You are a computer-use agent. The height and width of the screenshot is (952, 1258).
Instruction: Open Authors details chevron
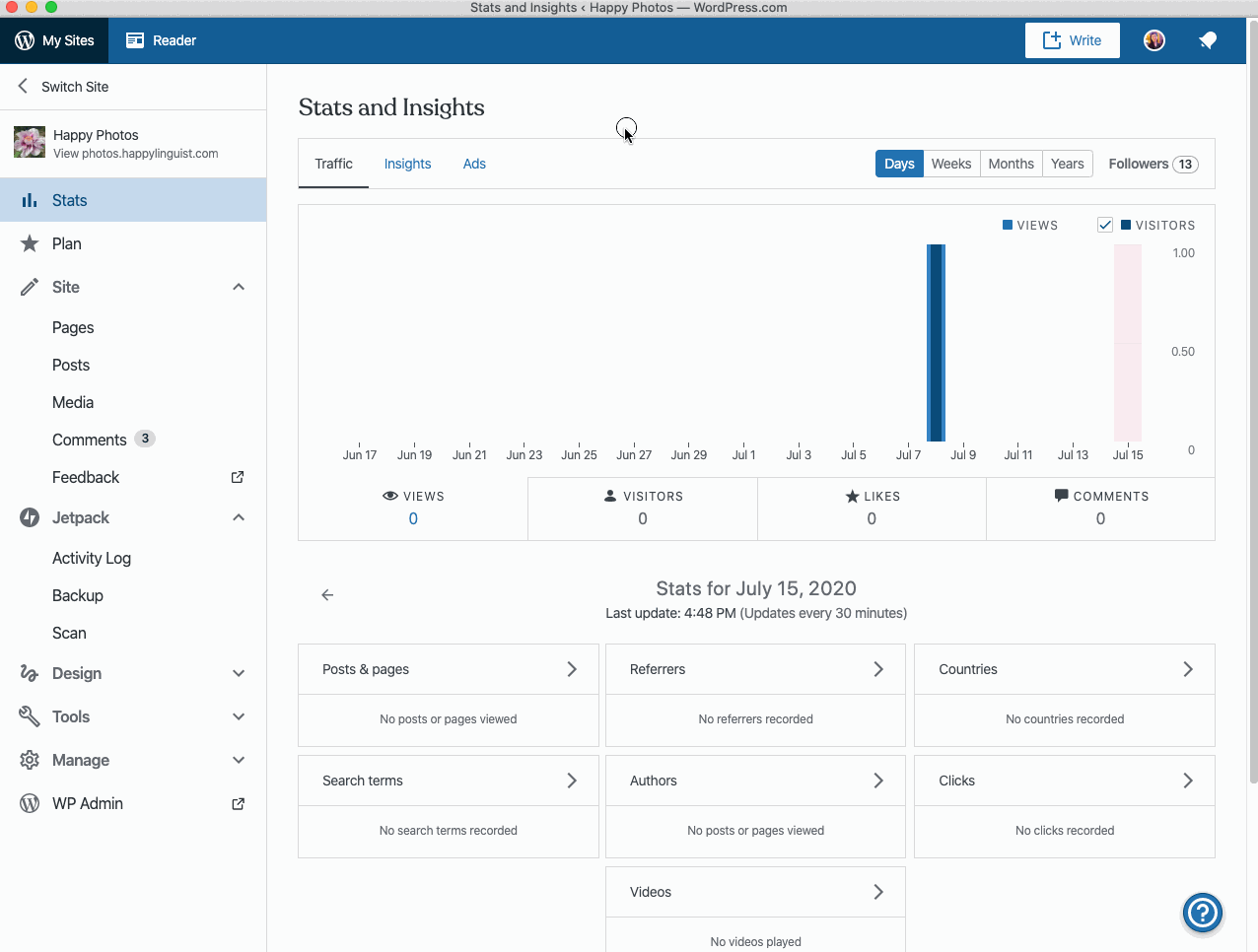pyautogui.click(x=878, y=781)
